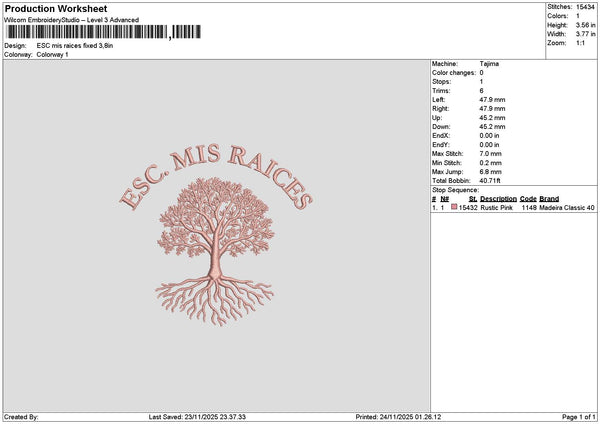Viewport: 600px width, 424px height.
Task: Click the Total Bobbin value 40.71ft
Action: (x=490, y=181)
